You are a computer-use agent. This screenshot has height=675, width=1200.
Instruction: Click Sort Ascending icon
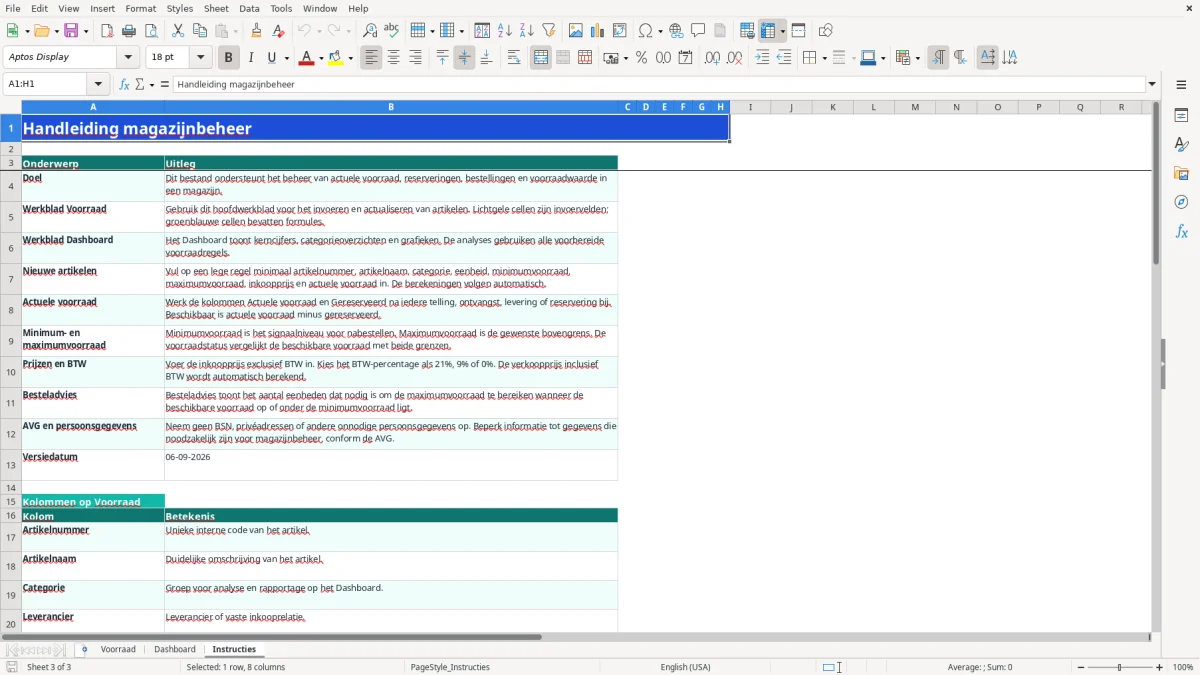[505, 31]
